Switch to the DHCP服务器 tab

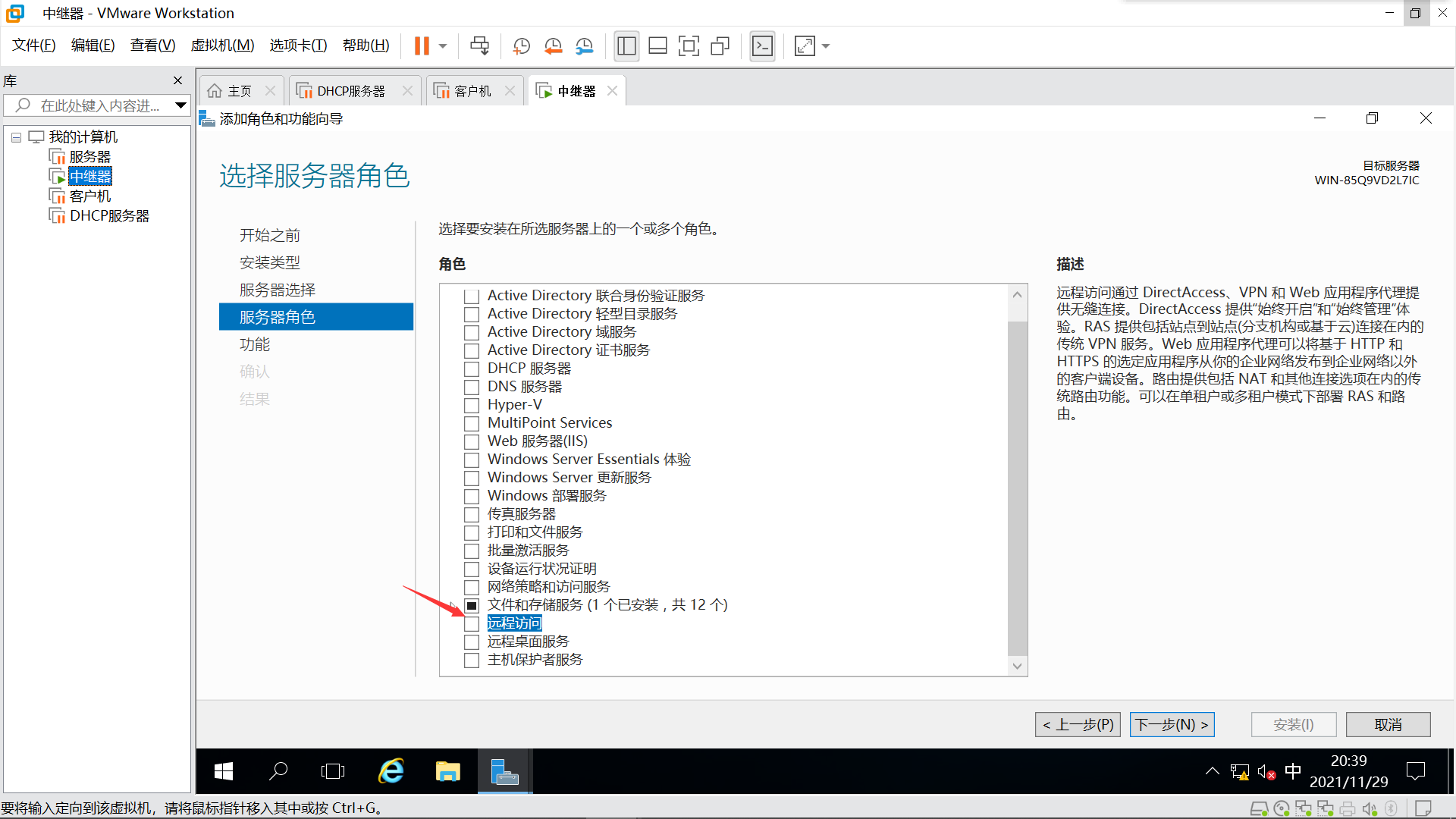pos(350,91)
